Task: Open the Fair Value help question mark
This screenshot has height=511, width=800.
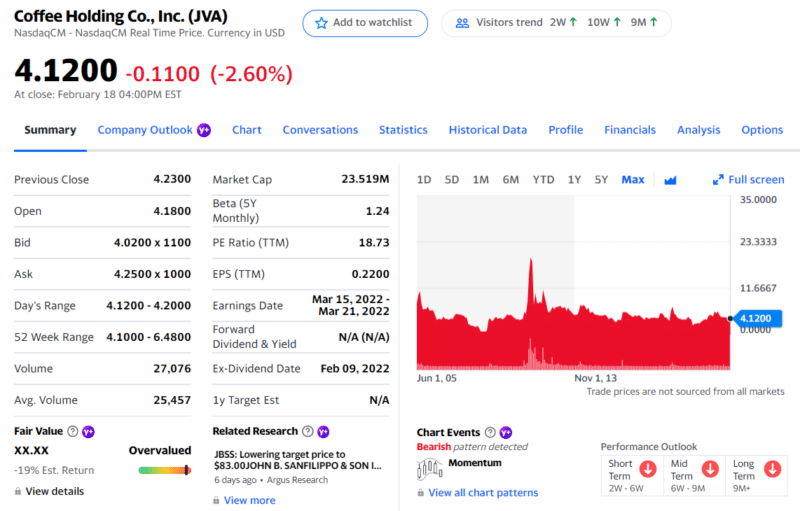Action: point(73,431)
